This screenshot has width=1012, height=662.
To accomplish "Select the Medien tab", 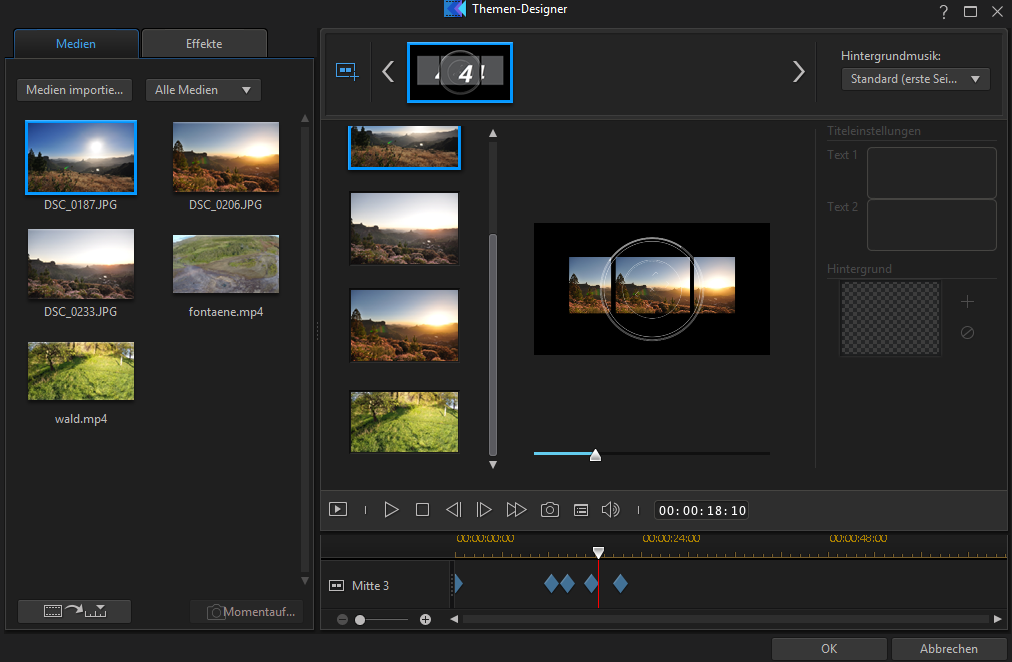I will pos(76,44).
